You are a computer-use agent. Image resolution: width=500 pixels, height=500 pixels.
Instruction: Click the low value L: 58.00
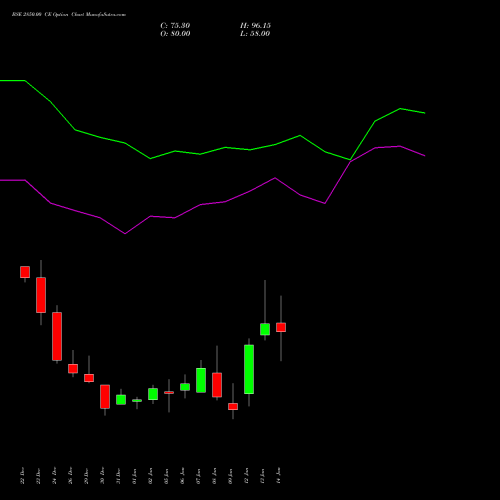tap(255, 34)
